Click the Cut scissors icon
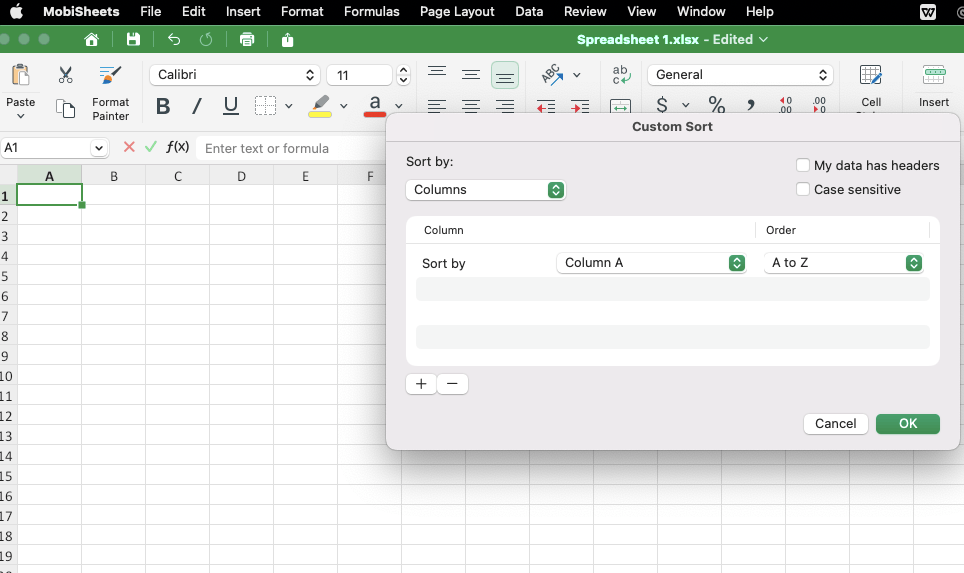 [x=66, y=75]
